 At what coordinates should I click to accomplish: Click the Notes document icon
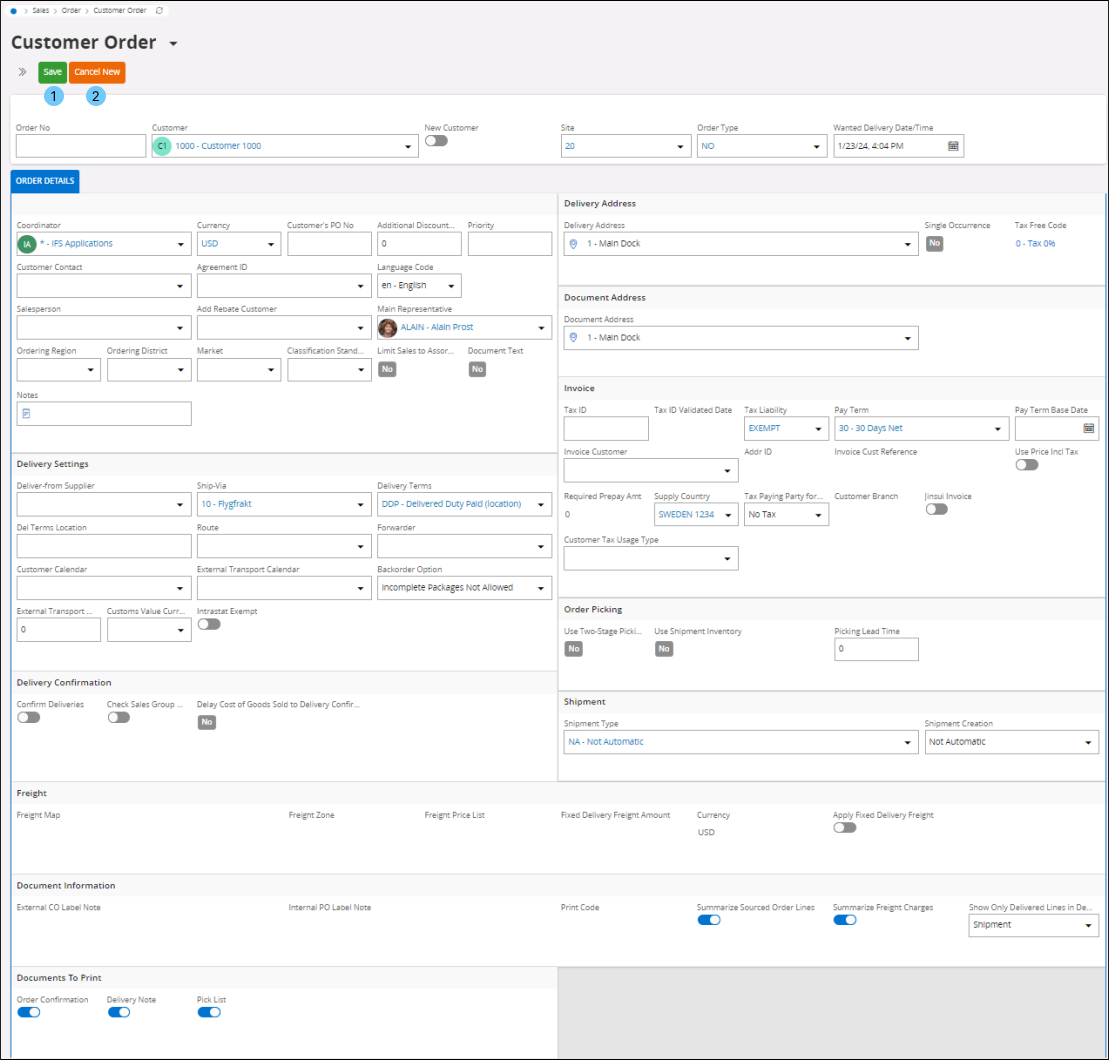(26, 413)
